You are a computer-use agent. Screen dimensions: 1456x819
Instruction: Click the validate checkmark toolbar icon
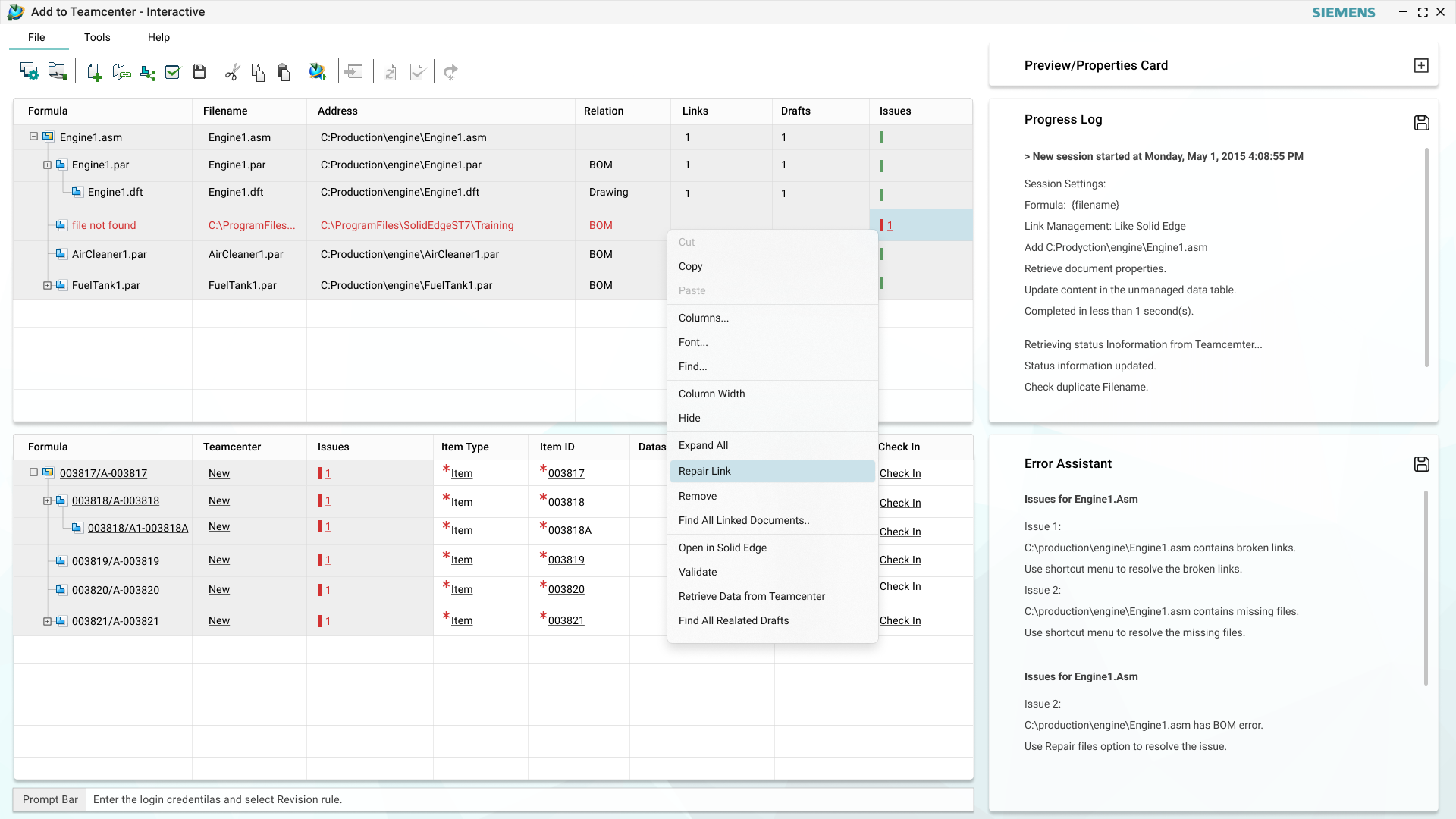(x=173, y=72)
